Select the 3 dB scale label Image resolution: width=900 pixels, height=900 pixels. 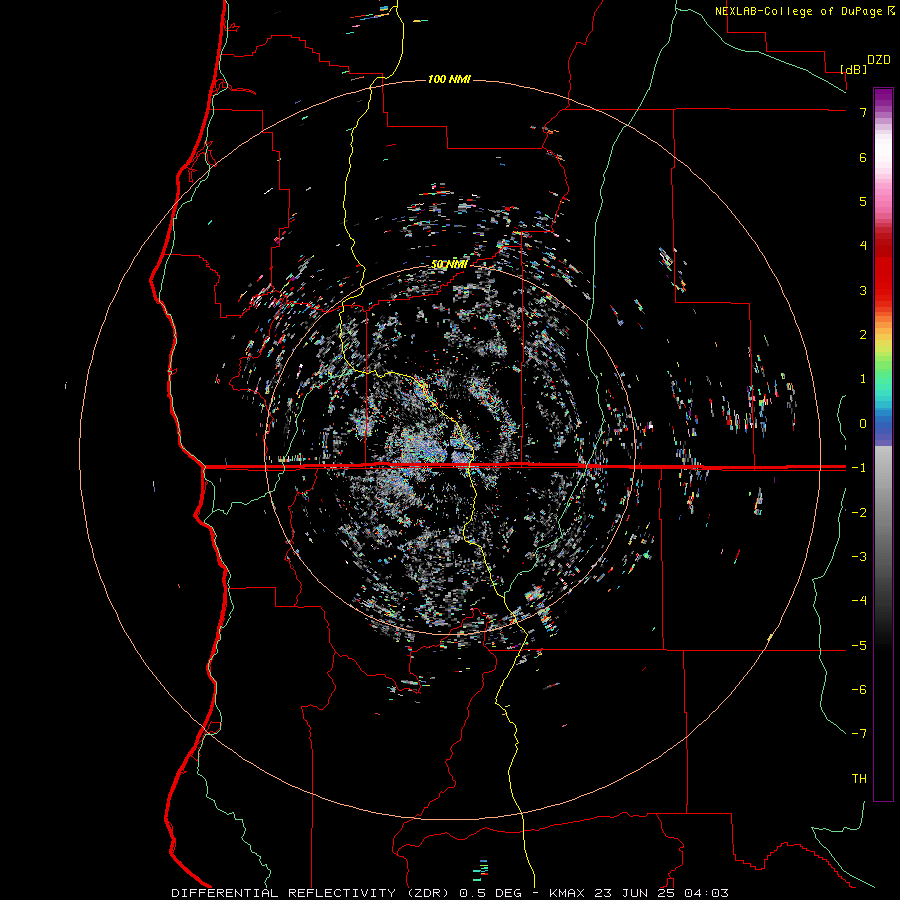863,290
